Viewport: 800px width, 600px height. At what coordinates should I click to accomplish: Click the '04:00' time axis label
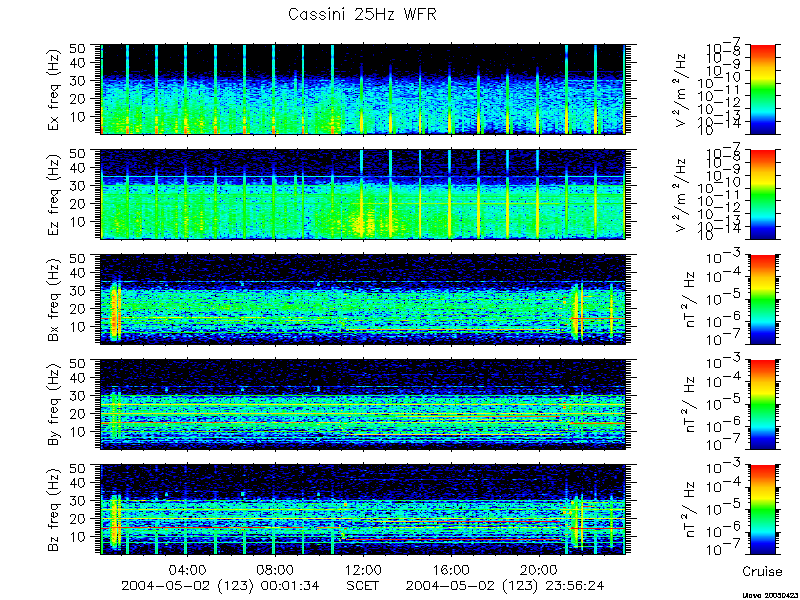tap(188, 569)
